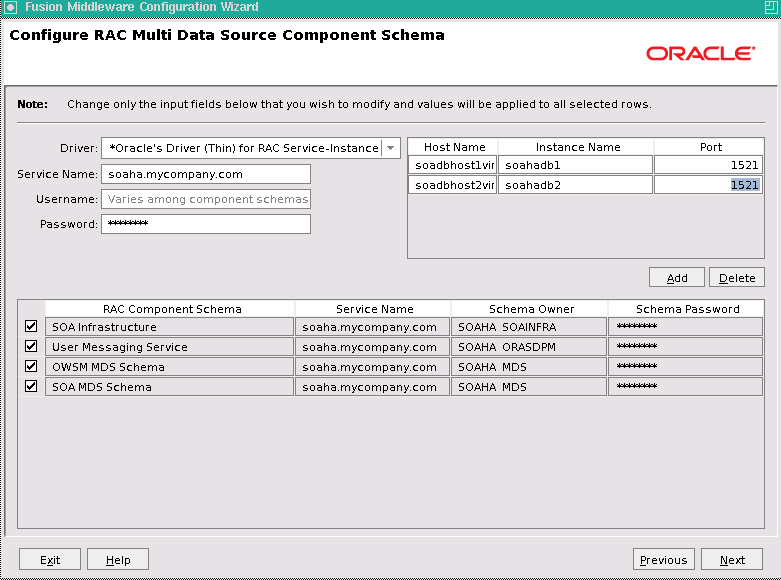Screen dimensions: 781x580
Task: Click the port cell for soahadb1
Action: [708, 165]
